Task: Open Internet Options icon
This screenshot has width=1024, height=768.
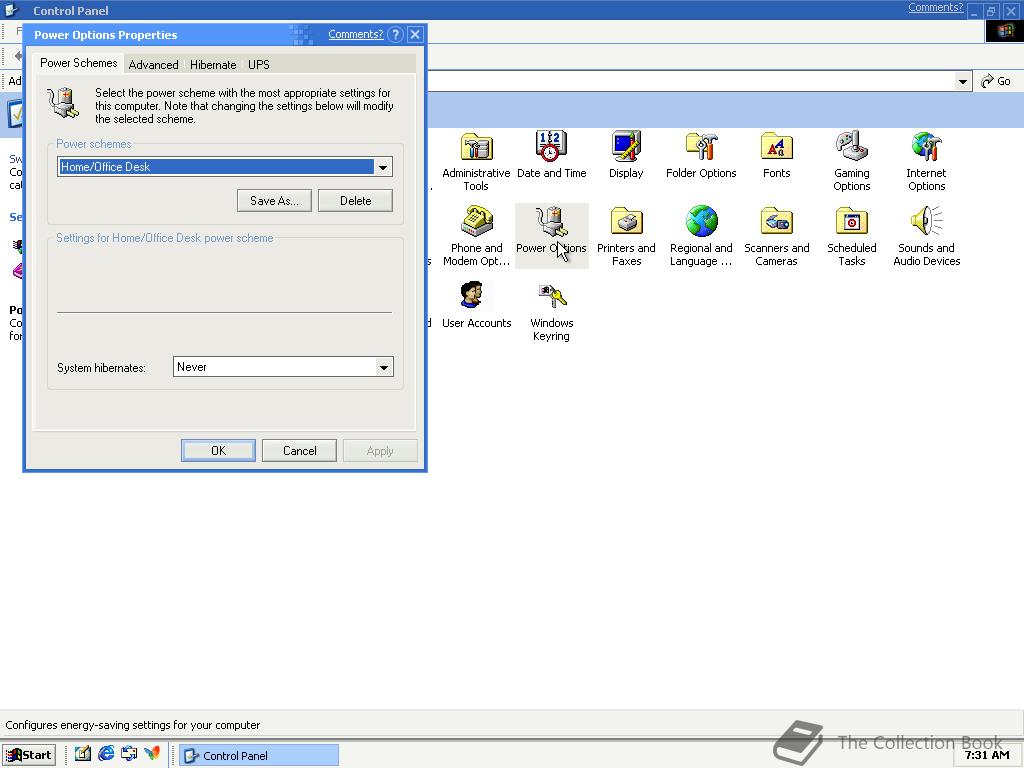Action: coord(926,161)
